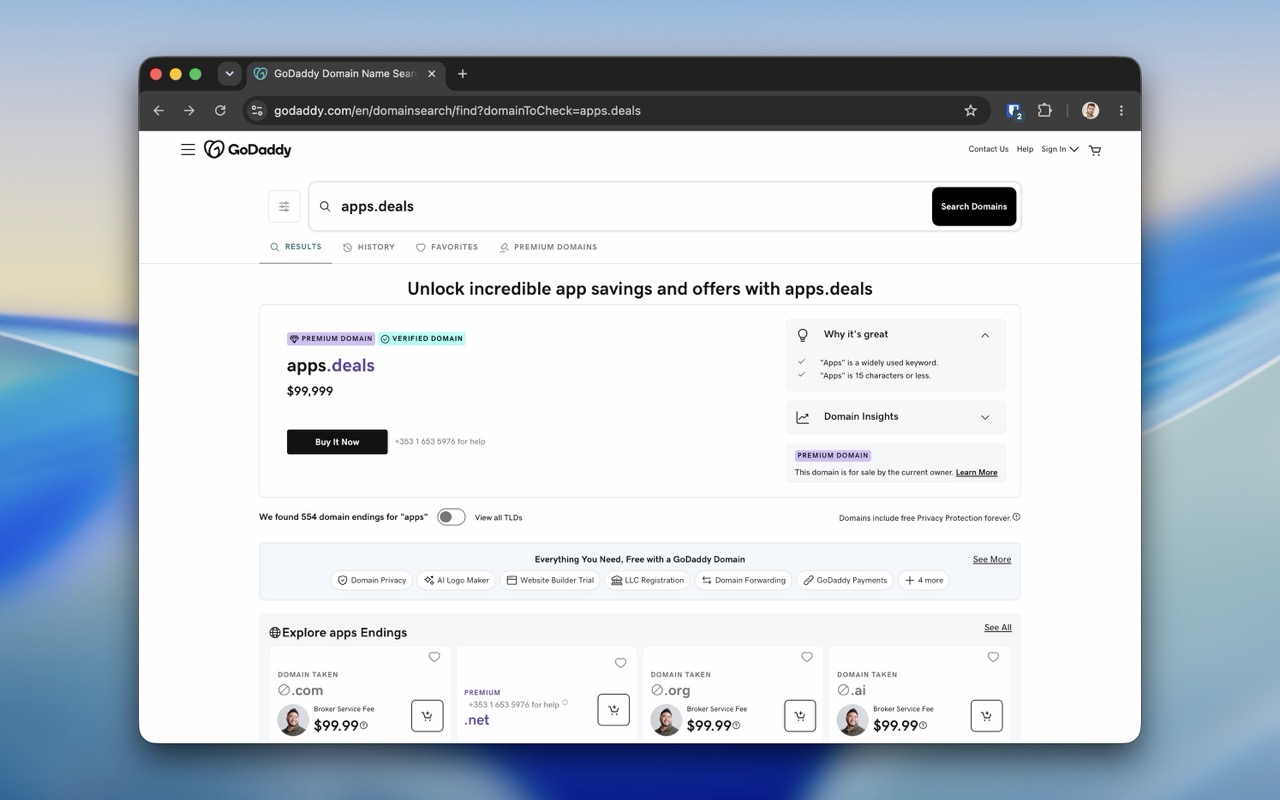Go forward in browser history
Image resolution: width=1280 pixels, height=800 pixels.
(x=189, y=110)
